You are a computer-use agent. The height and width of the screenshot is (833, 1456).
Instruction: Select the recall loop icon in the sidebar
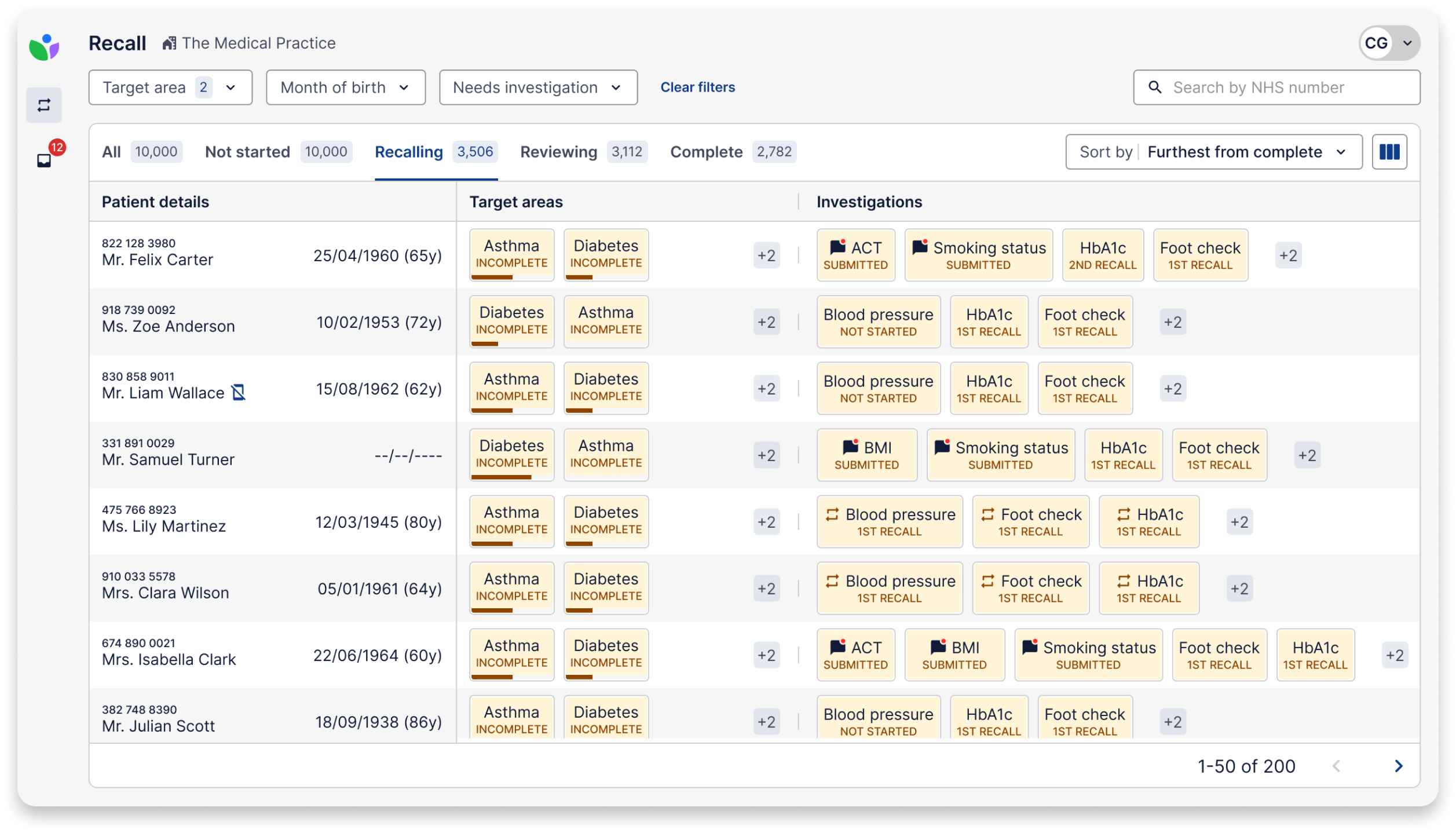tap(45, 105)
